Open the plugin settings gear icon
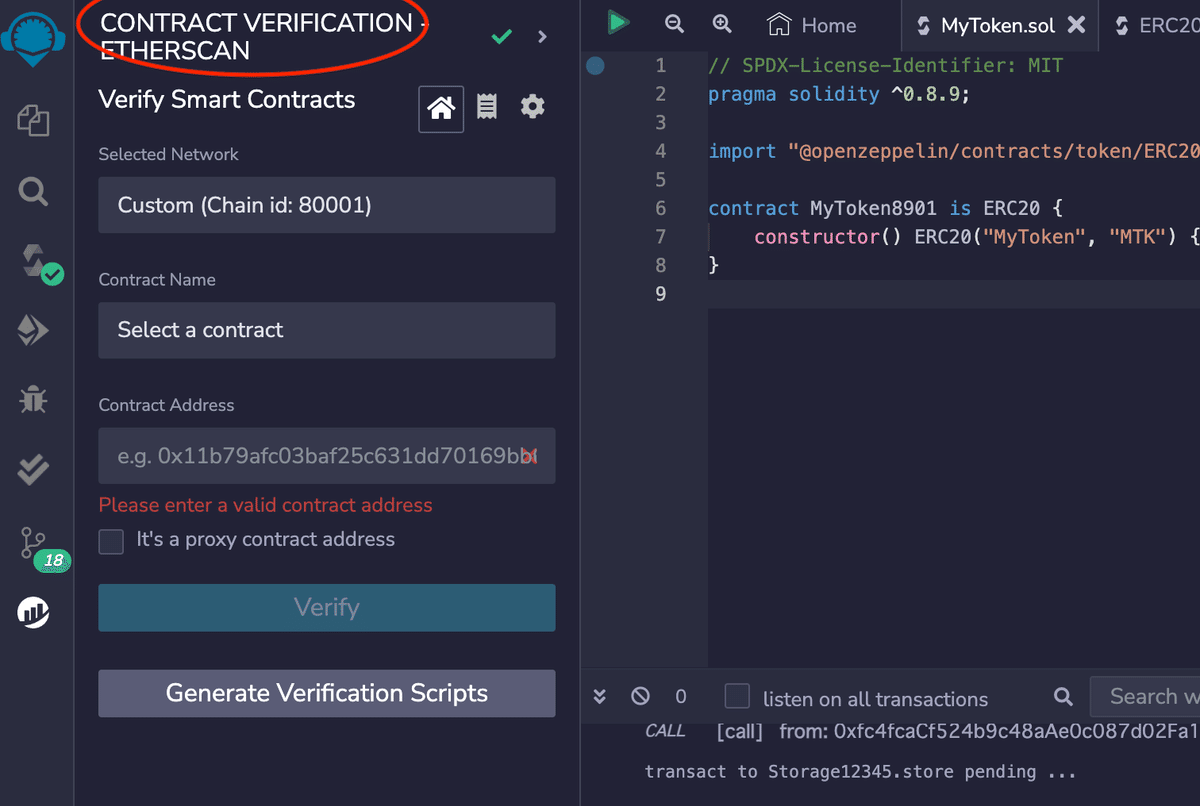The width and height of the screenshot is (1200, 806). coord(533,106)
